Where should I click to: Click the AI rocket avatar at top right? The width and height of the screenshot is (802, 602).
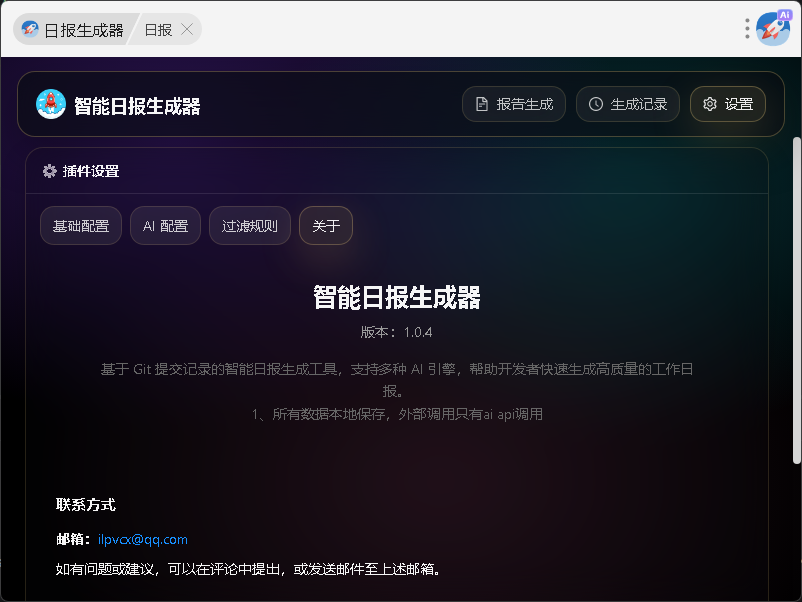coord(773,29)
